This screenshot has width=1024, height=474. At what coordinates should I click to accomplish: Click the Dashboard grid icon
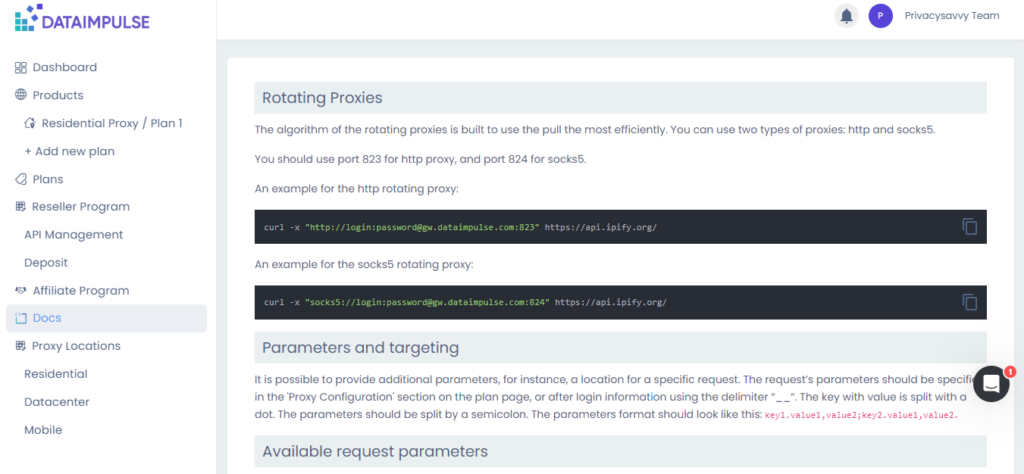[x=21, y=68]
